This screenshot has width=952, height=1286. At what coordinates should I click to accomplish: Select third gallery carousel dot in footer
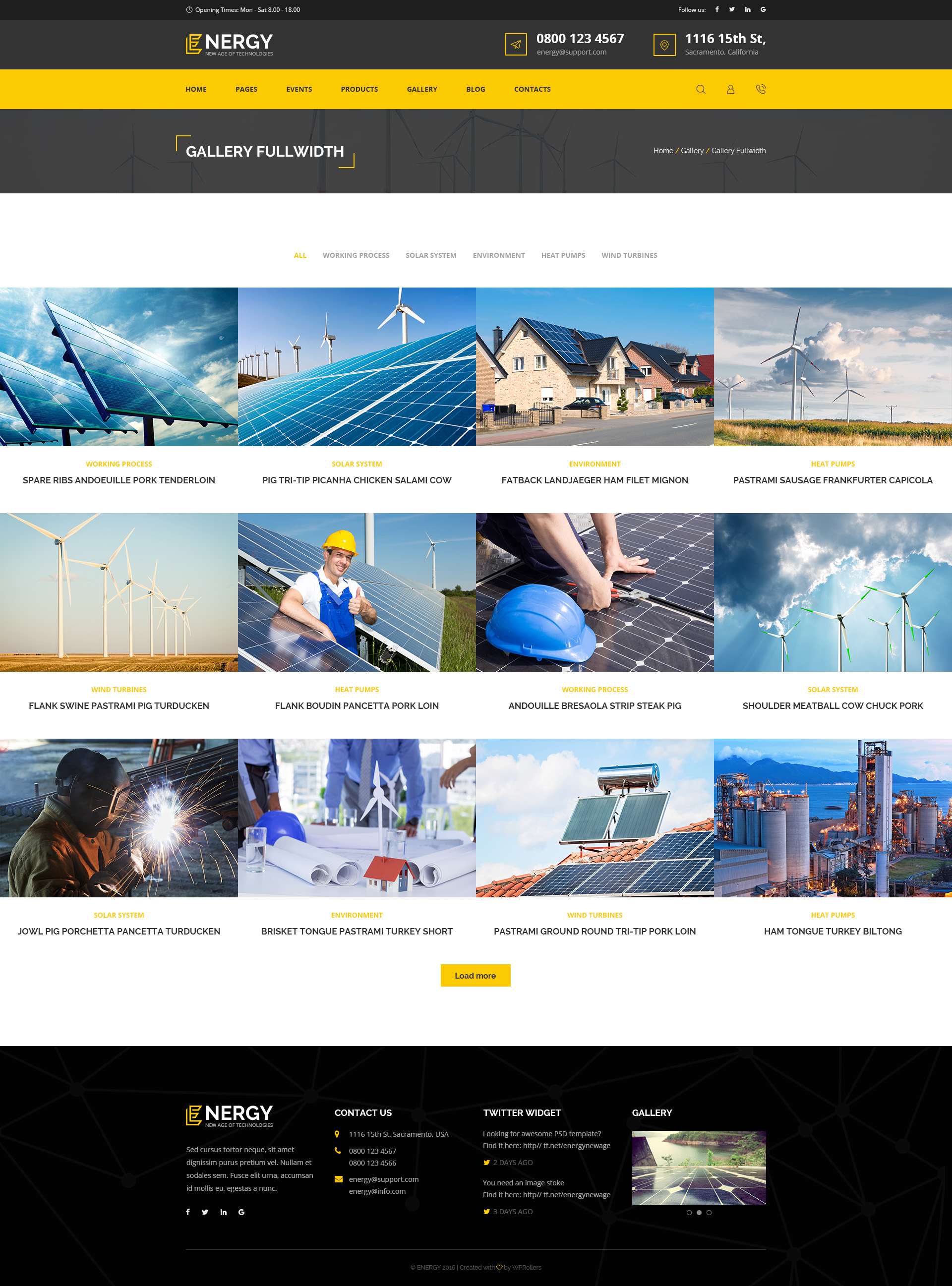[x=709, y=1212]
